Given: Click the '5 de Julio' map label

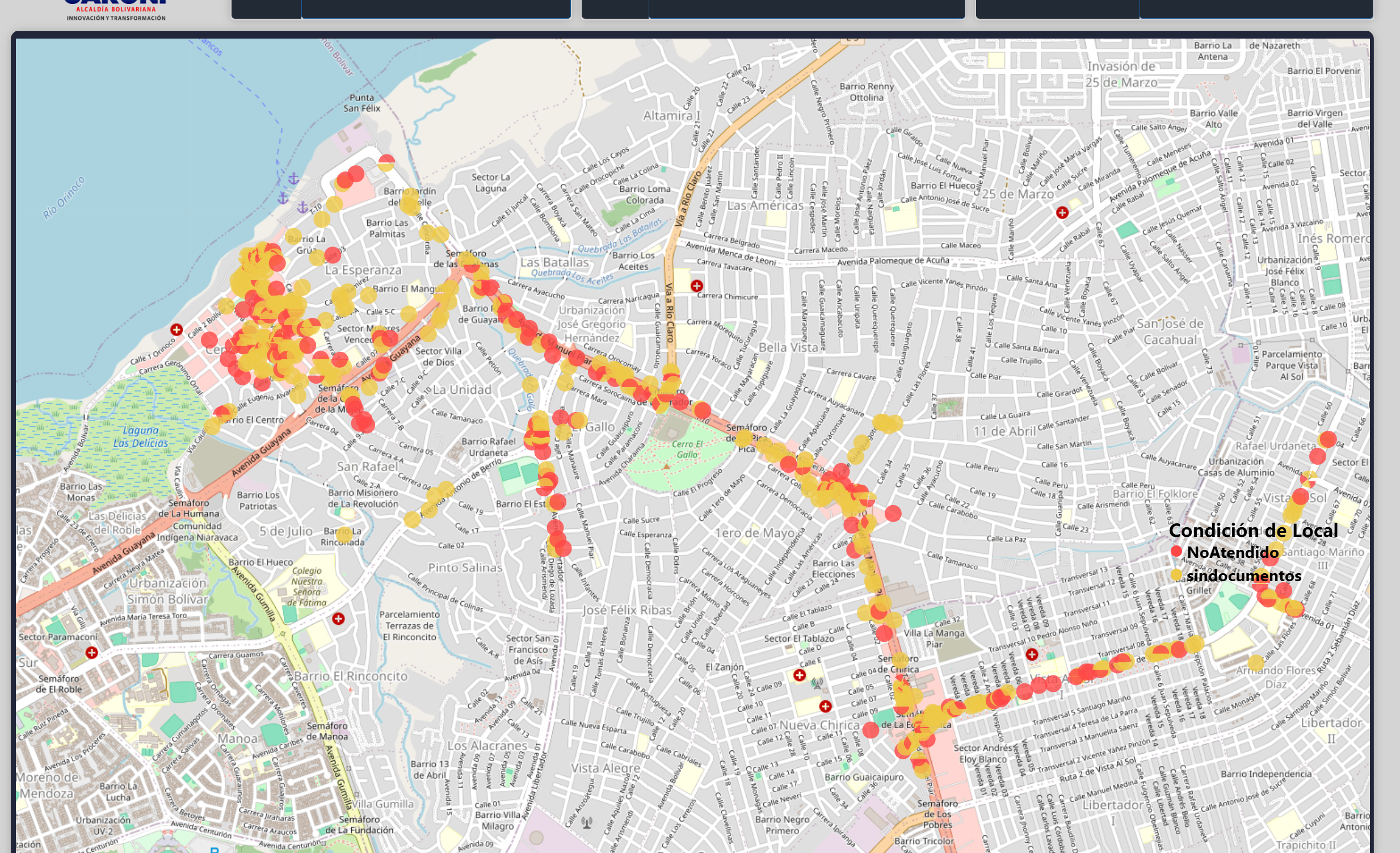Looking at the screenshot, I should pyautogui.click(x=286, y=531).
